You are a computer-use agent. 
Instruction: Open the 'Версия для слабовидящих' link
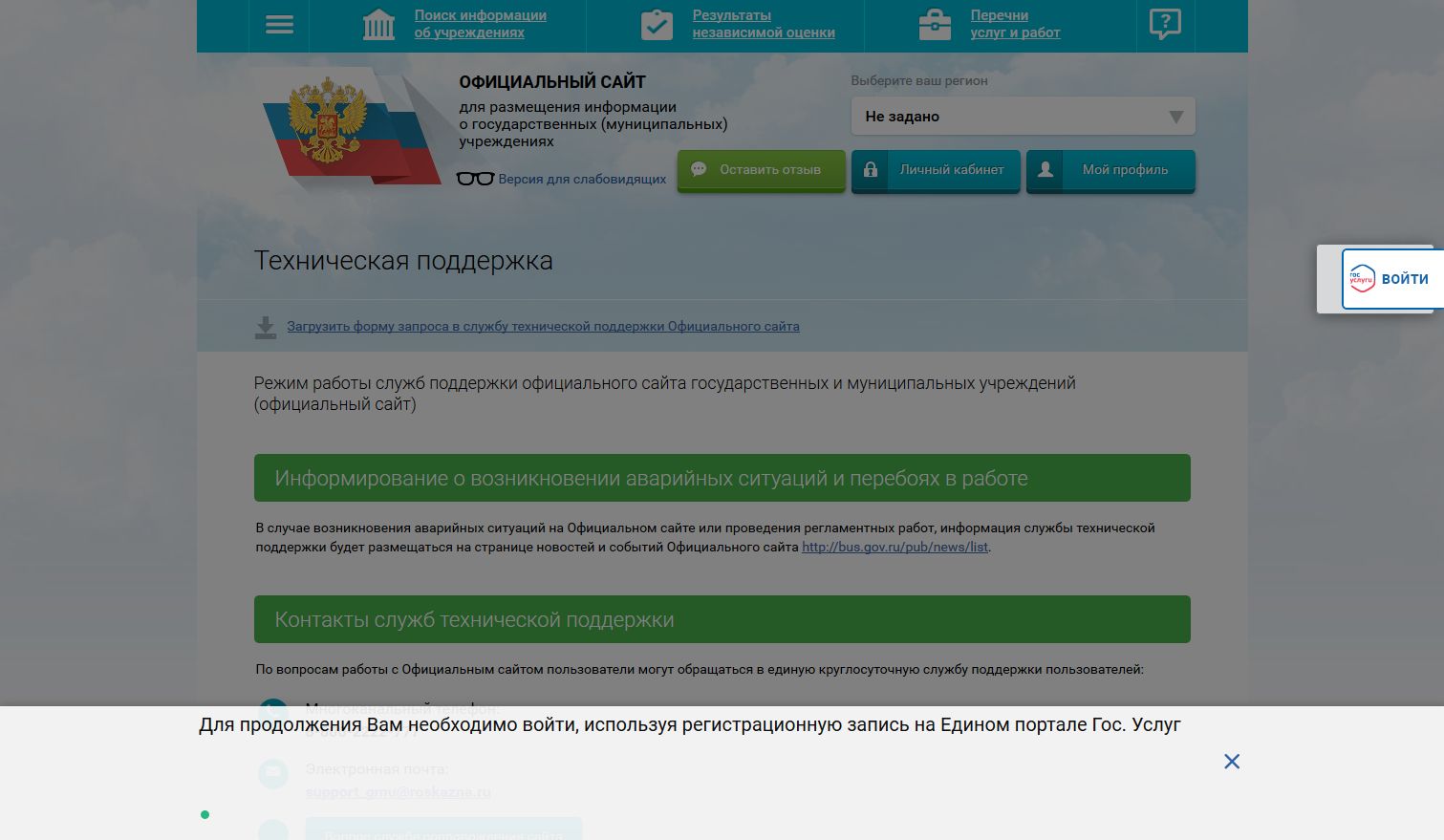[x=582, y=179]
